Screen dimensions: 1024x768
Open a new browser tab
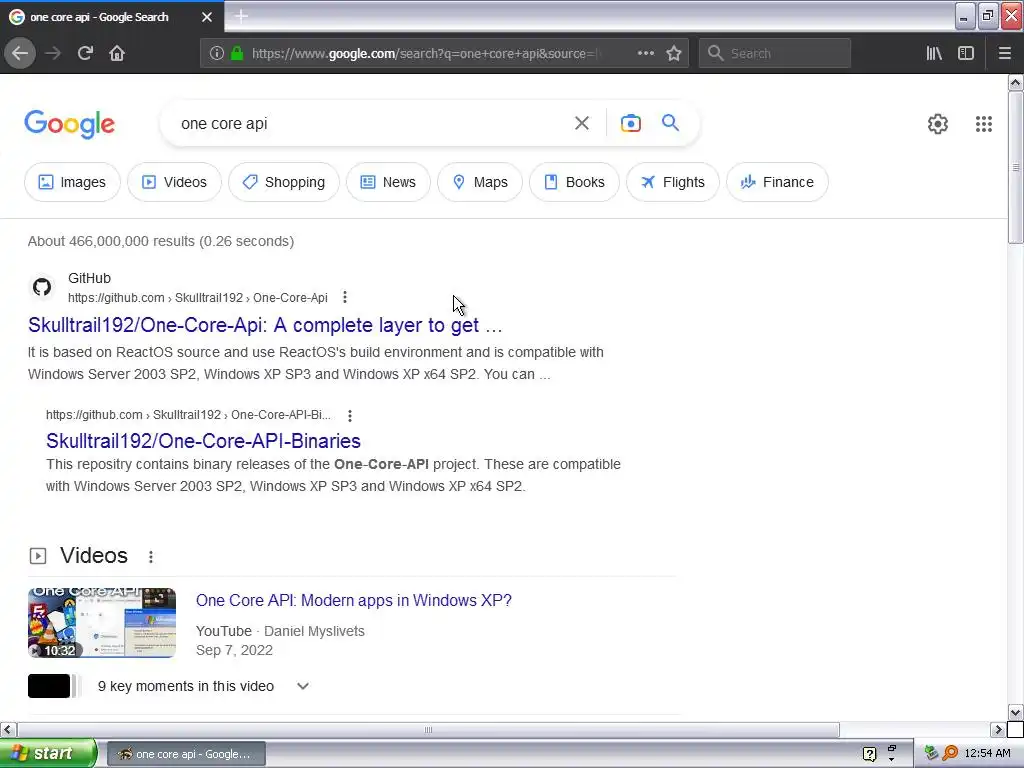click(x=241, y=16)
